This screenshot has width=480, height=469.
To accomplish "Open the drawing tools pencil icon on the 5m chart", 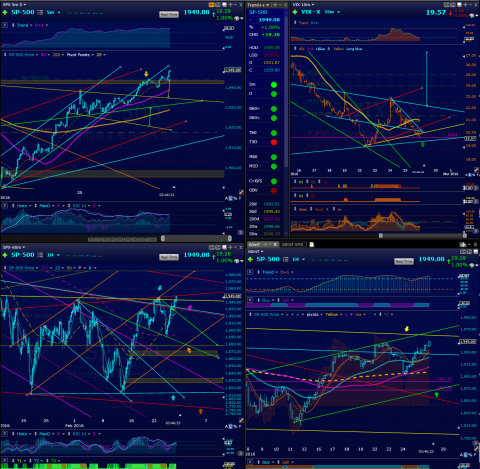I will tap(241, 192).
